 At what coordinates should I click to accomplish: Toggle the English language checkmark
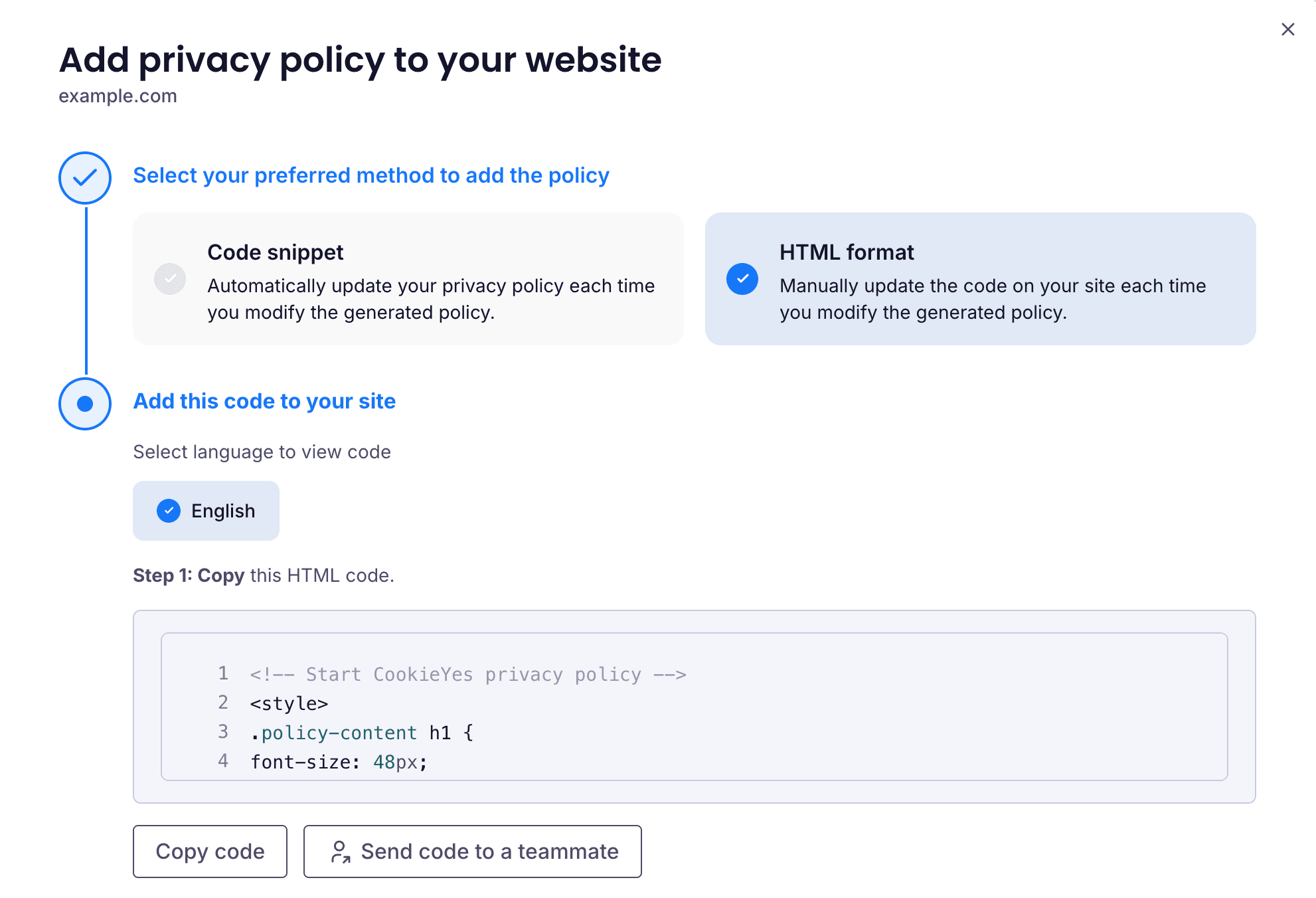tap(169, 511)
